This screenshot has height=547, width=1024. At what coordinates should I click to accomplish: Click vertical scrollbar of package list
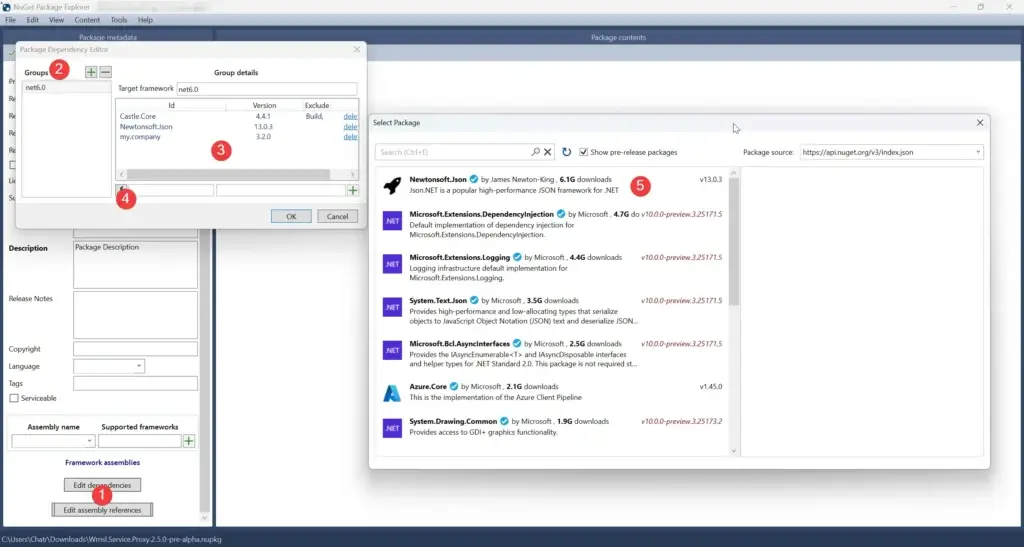[x=733, y=242]
